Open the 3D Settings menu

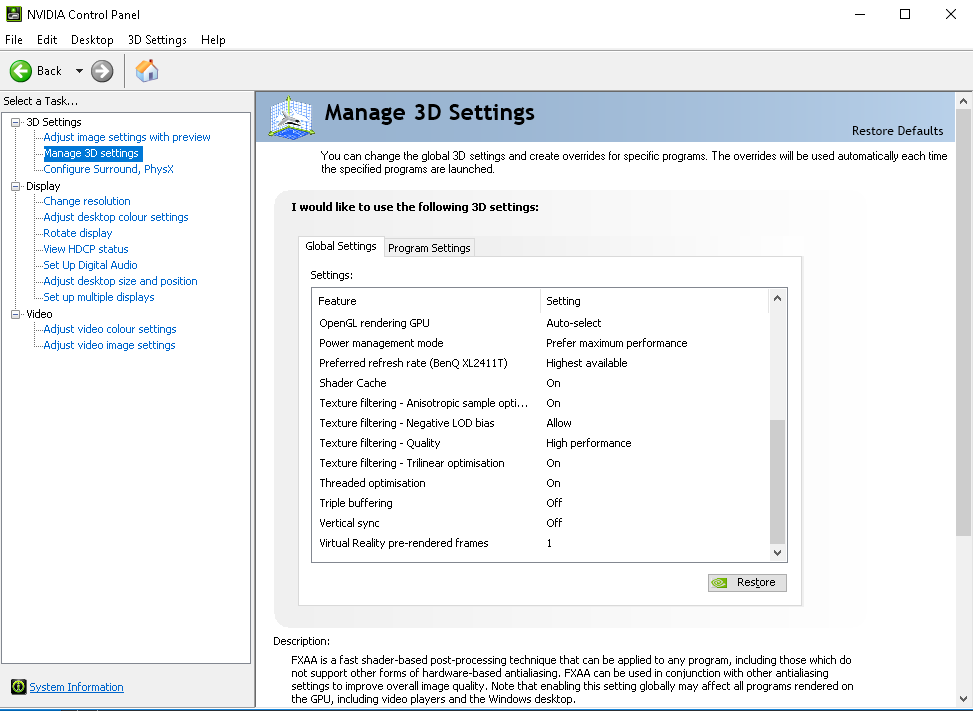pos(157,40)
